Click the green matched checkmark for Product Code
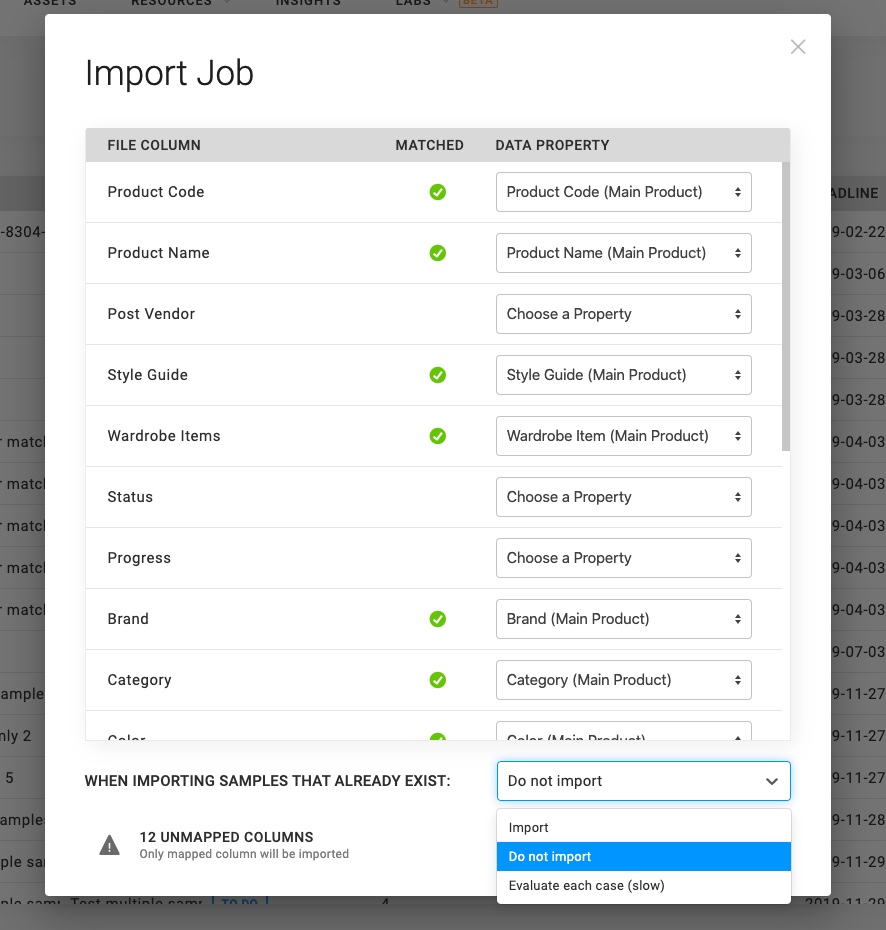Screen dimensions: 886x930 437,192
